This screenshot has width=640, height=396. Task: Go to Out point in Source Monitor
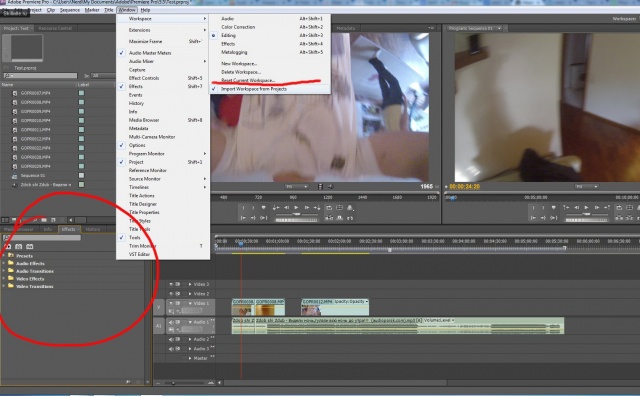click(253, 218)
